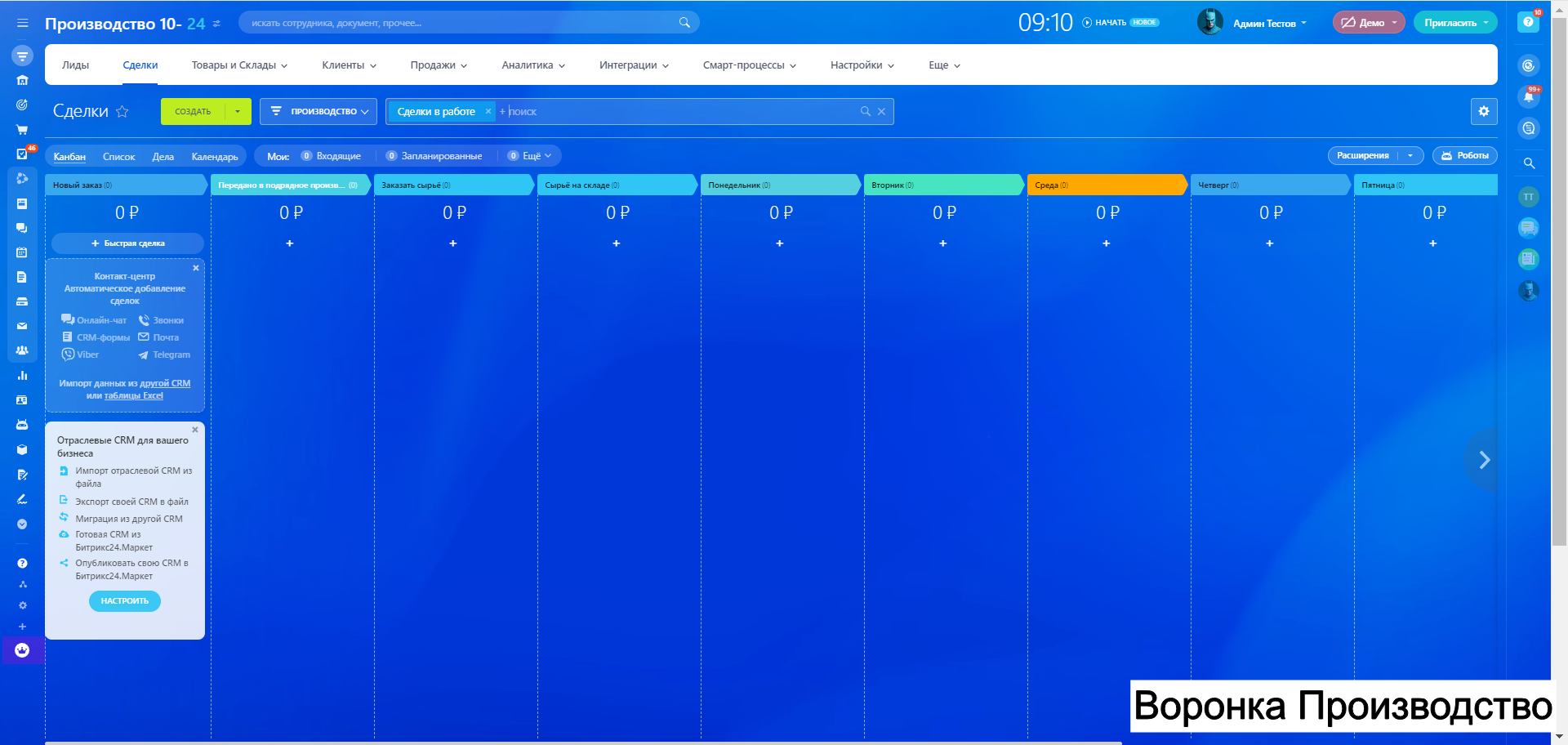Open the Copilot swirl icon in right panel

(x=1529, y=65)
